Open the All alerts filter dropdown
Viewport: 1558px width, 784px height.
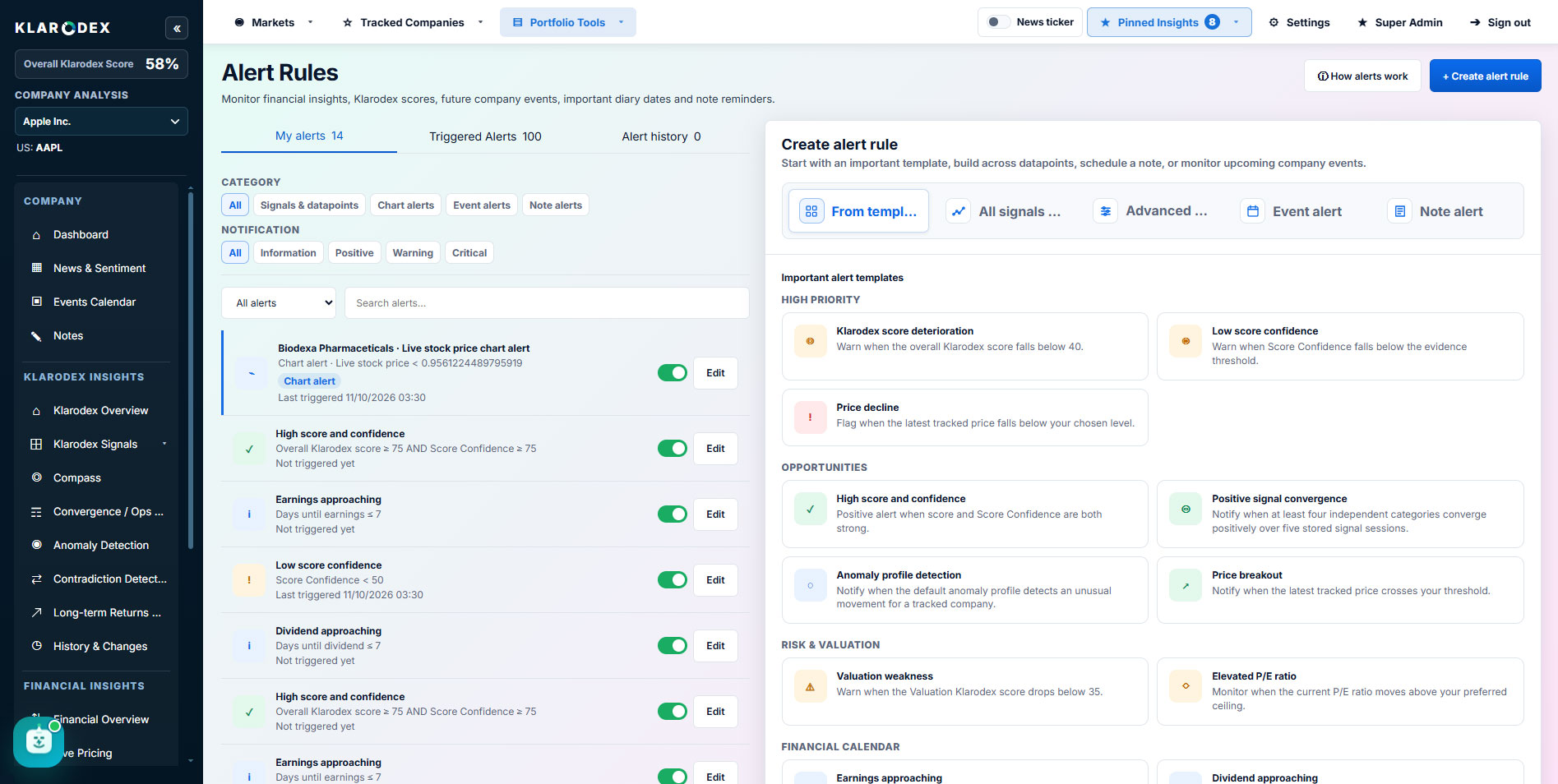click(x=279, y=303)
